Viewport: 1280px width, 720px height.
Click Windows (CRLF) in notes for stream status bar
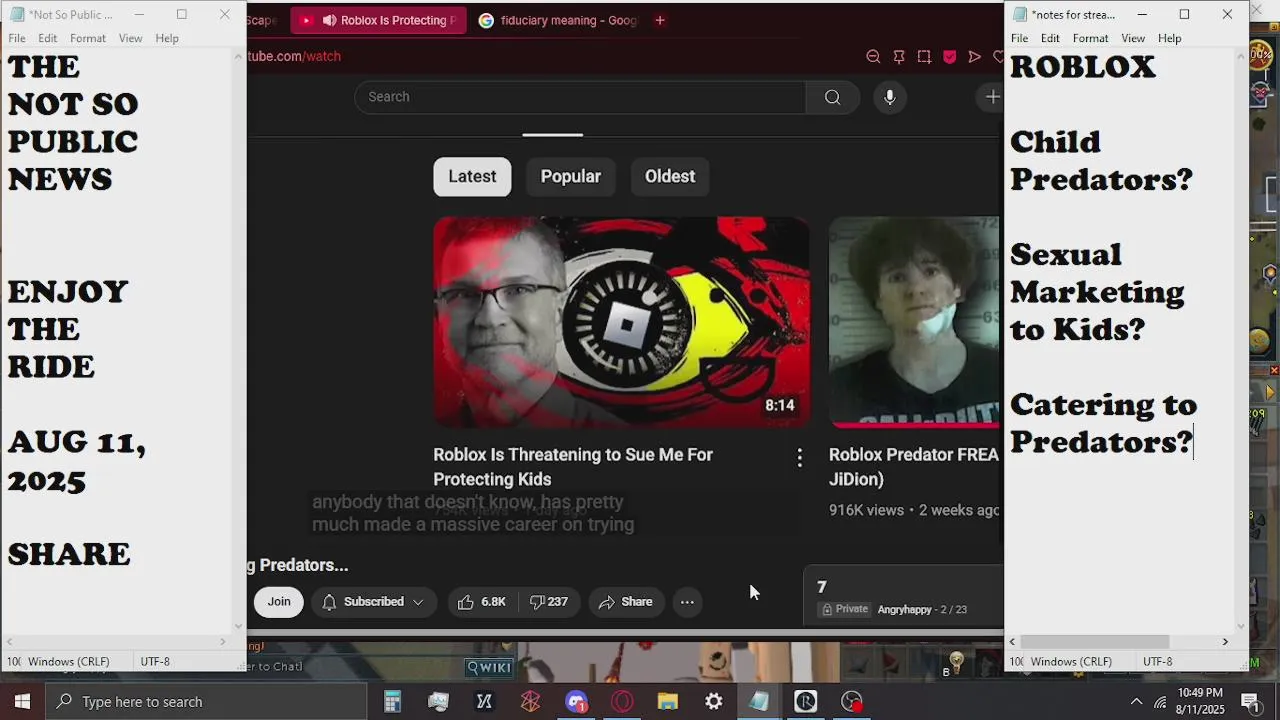(x=1071, y=662)
